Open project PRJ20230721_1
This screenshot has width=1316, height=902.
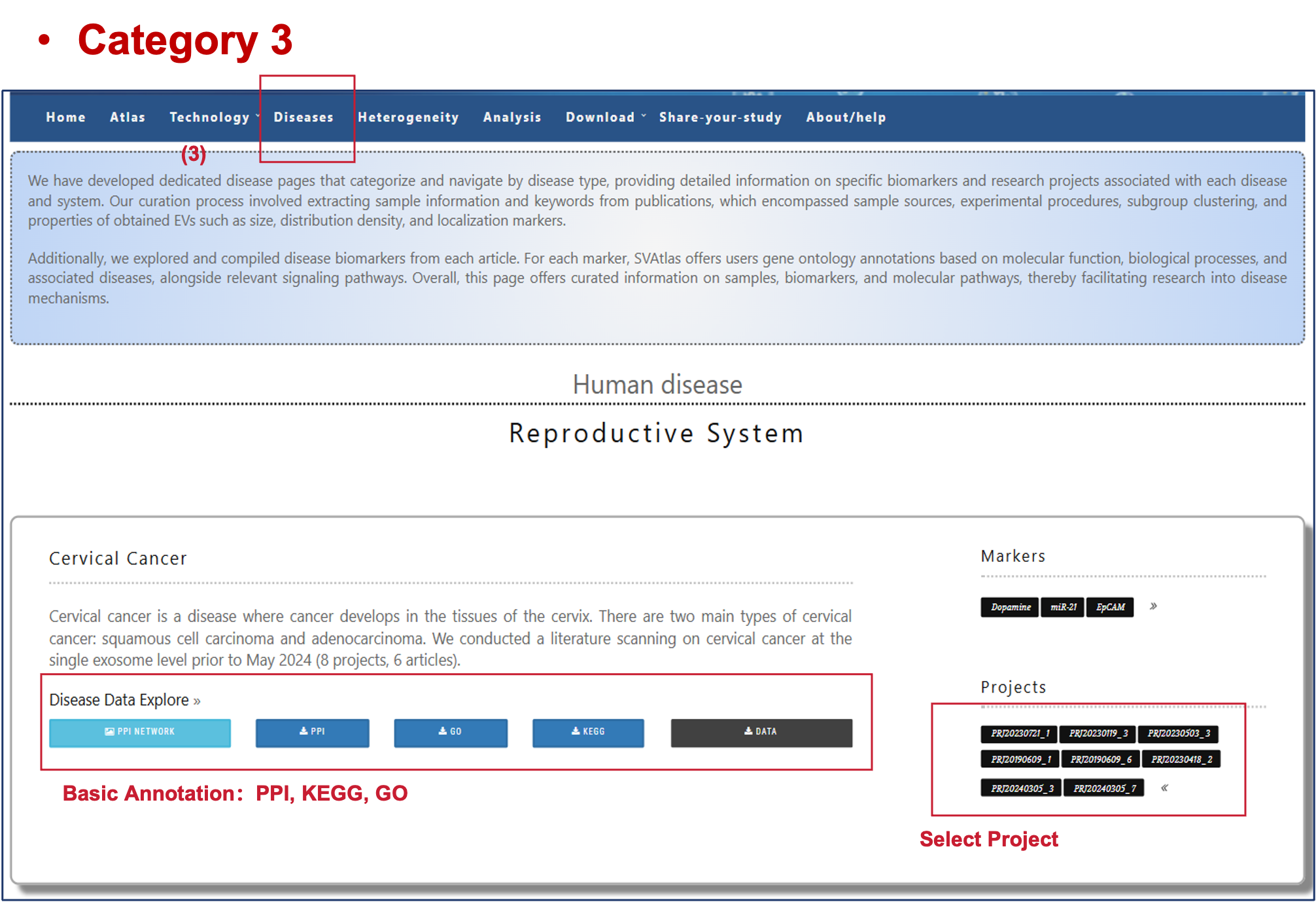1019,733
